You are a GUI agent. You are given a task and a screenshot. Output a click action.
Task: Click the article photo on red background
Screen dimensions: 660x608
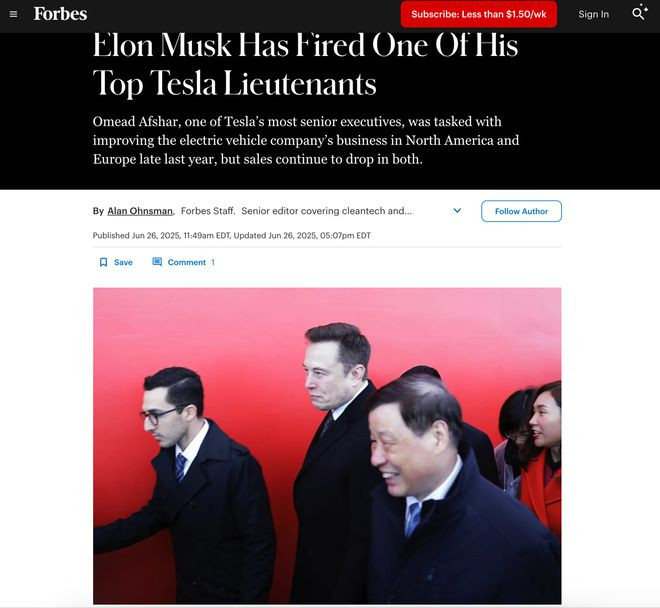tap(327, 446)
